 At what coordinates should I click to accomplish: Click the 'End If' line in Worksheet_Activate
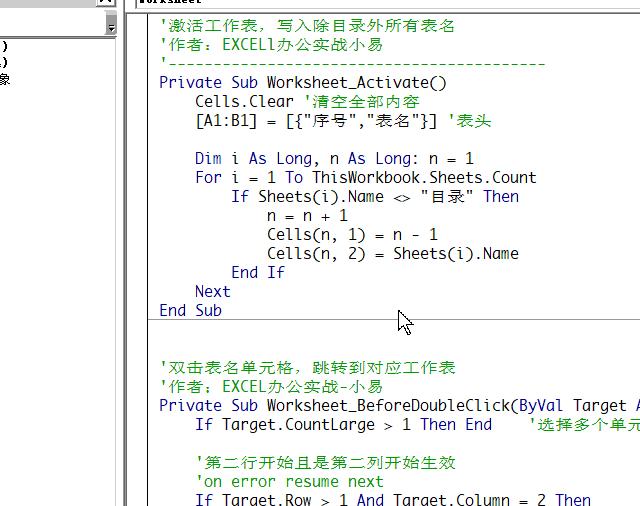pyautogui.click(x=258, y=273)
